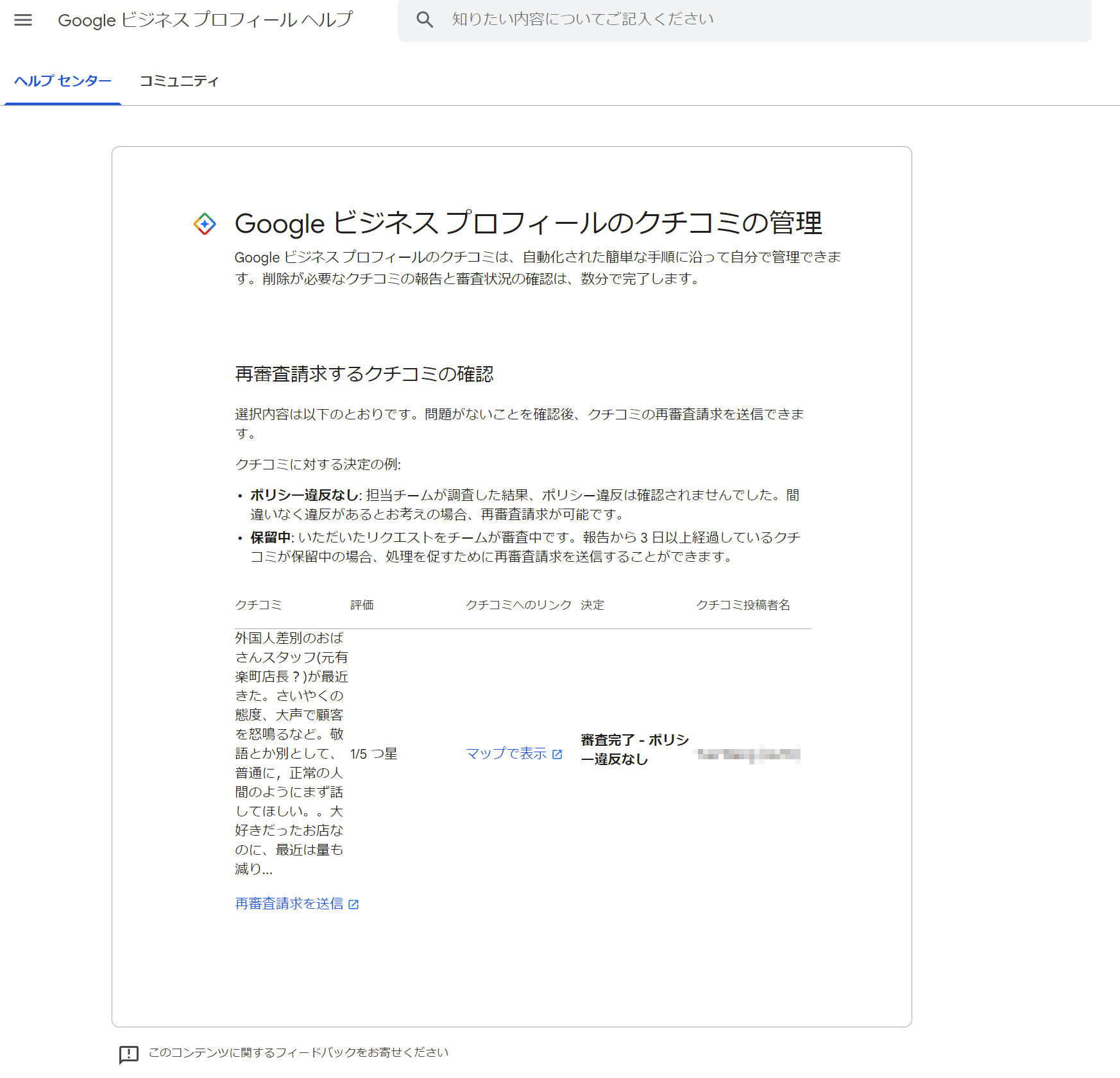Click external-link icon beside 再審査請求を送信

[353, 904]
